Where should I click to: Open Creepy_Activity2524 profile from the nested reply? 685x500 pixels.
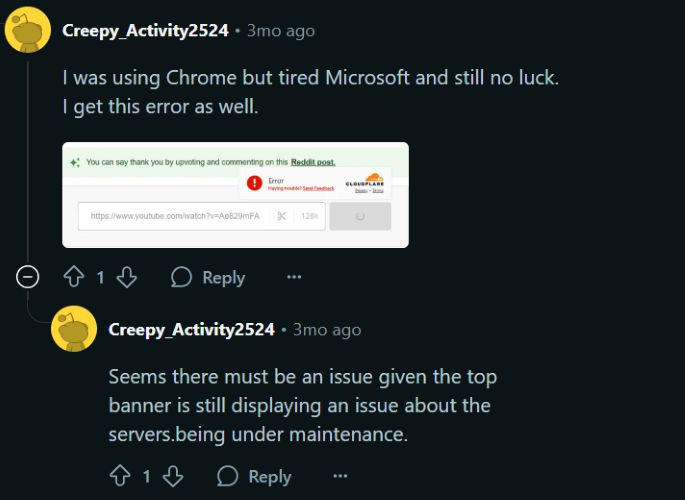click(x=191, y=330)
